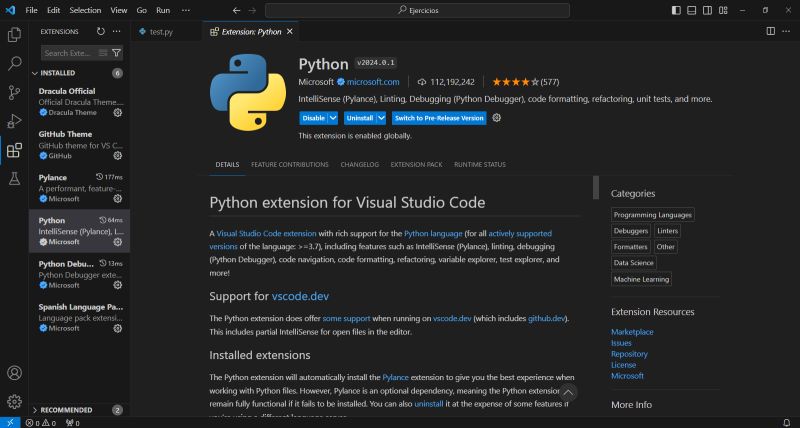Open the Marketplace resource link

[x=632, y=332]
